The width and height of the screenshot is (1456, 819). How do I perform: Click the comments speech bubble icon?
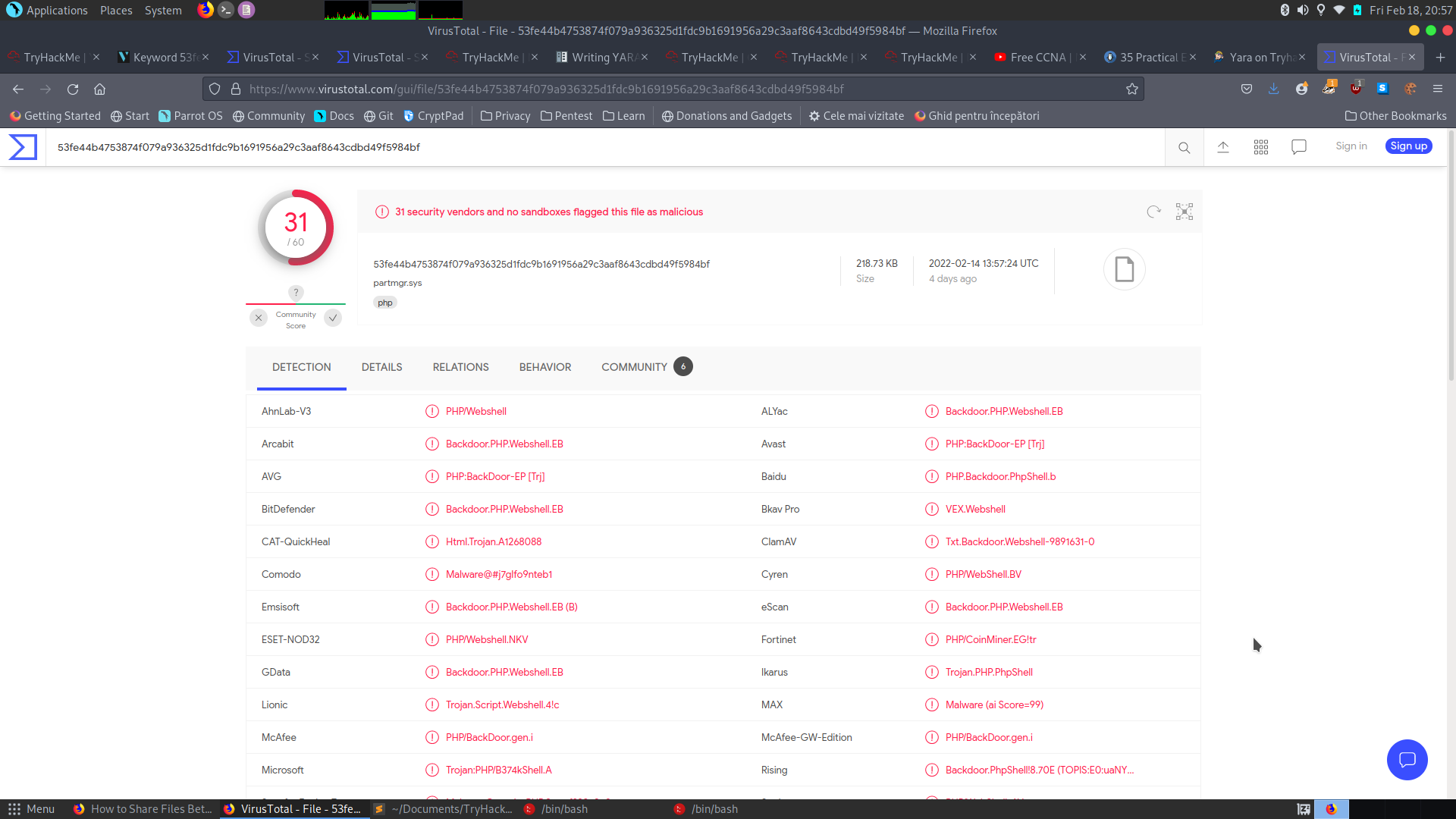[x=1299, y=147]
